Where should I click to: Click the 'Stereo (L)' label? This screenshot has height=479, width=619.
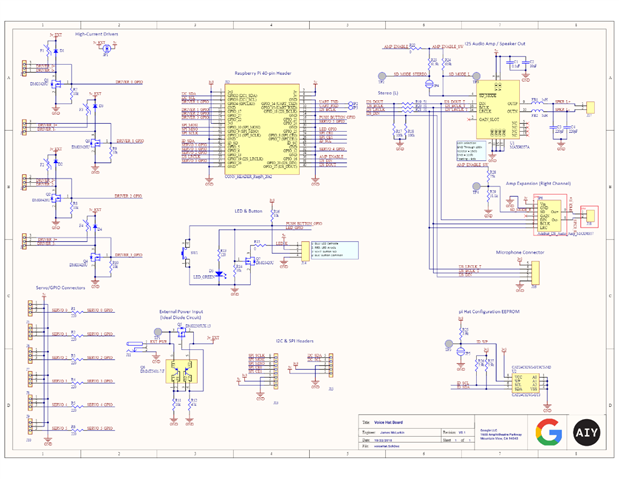tap(388, 93)
